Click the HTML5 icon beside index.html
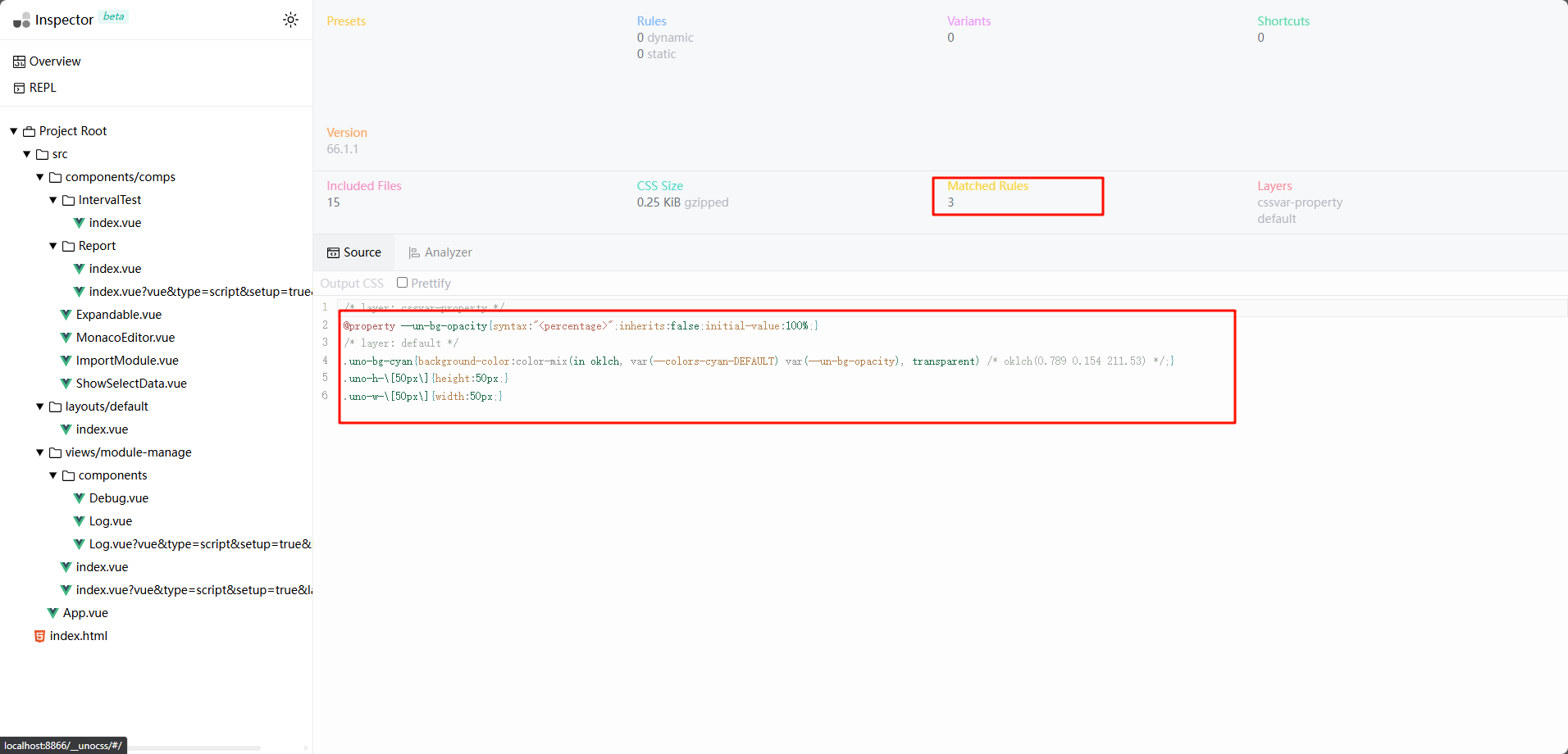The width and height of the screenshot is (1568, 754). pyautogui.click(x=39, y=636)
